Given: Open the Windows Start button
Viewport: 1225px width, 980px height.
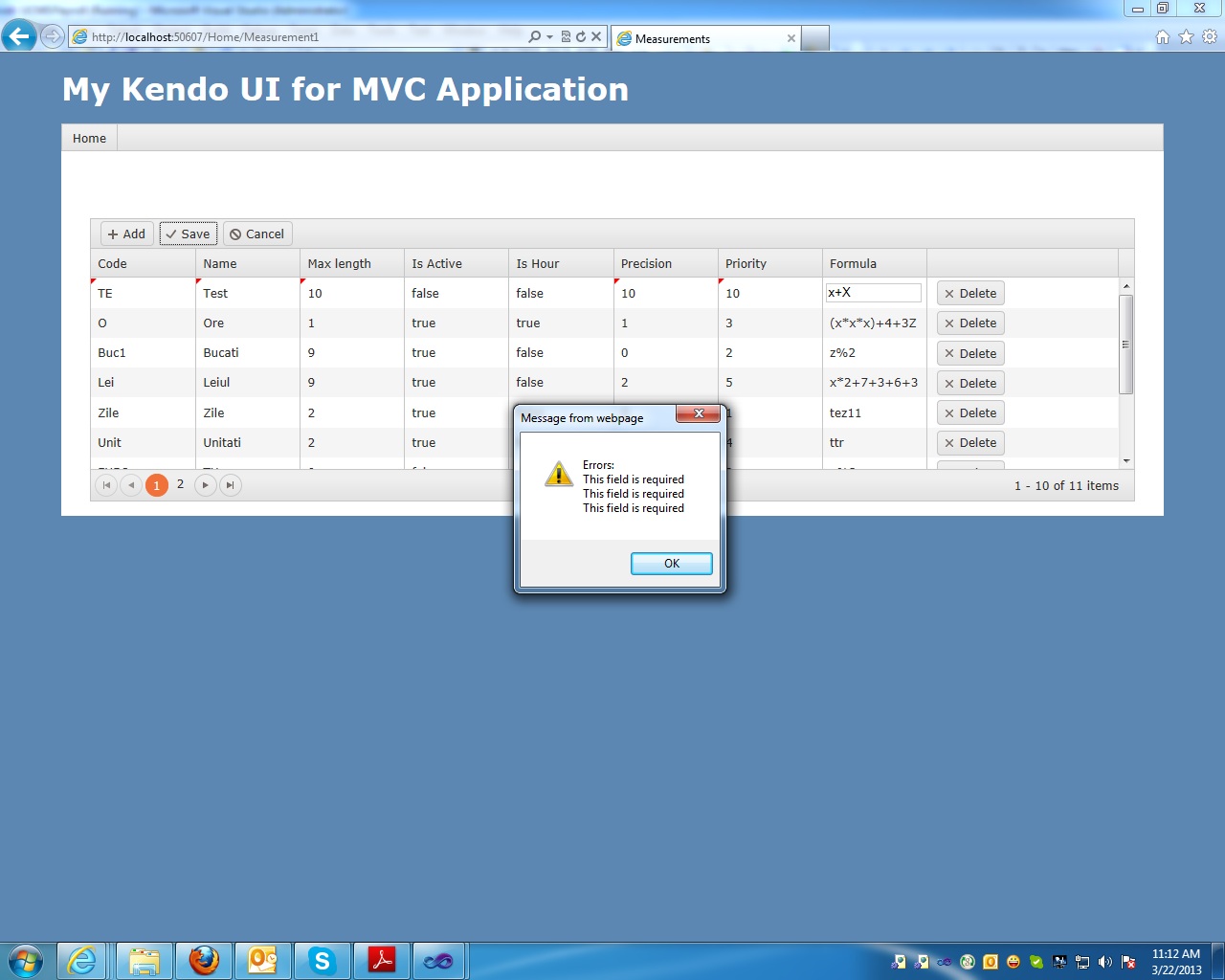Looking at the screenshot, I should click(26, 961).
